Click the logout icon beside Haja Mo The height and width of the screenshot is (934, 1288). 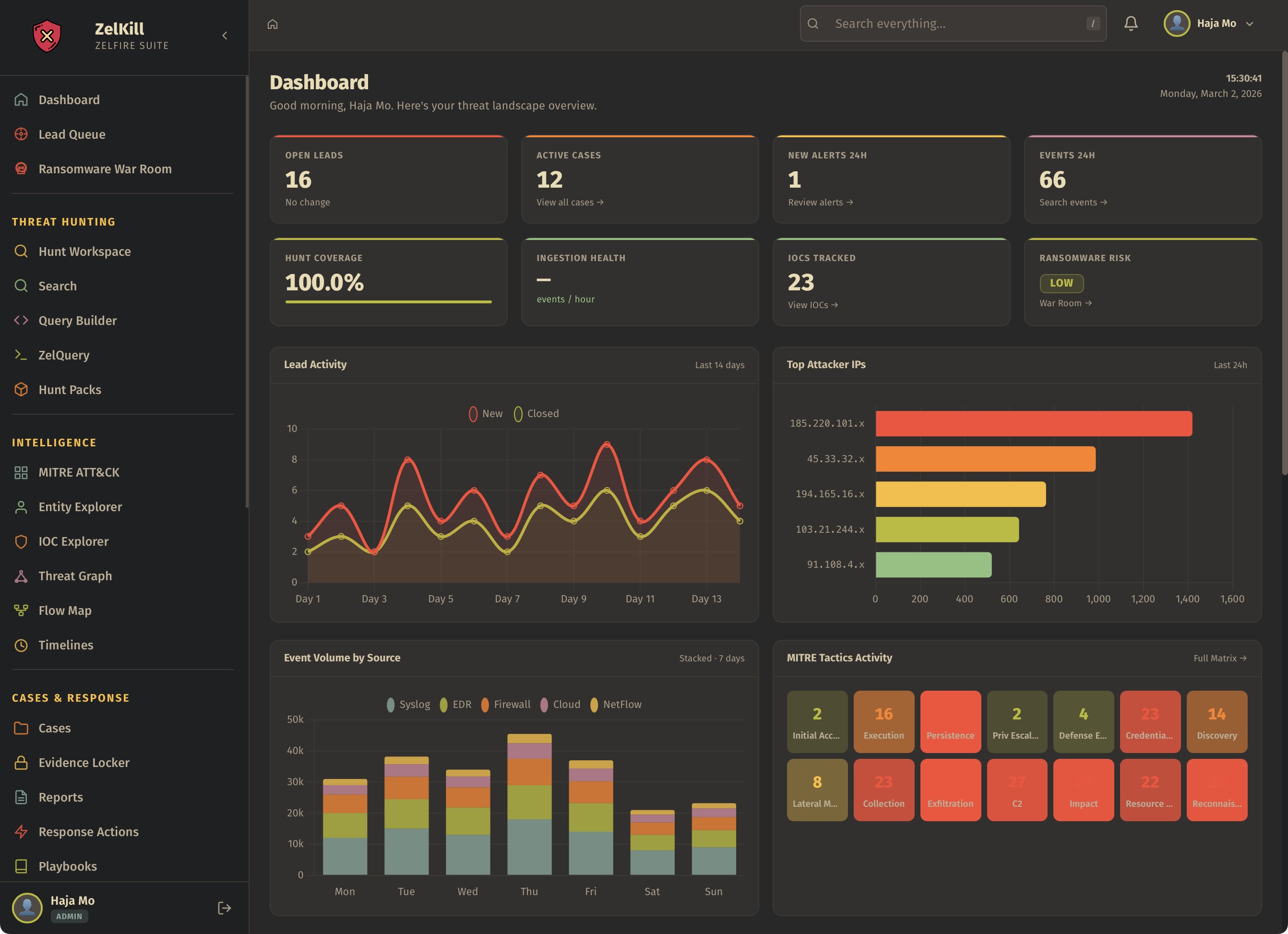click(224, 908)
